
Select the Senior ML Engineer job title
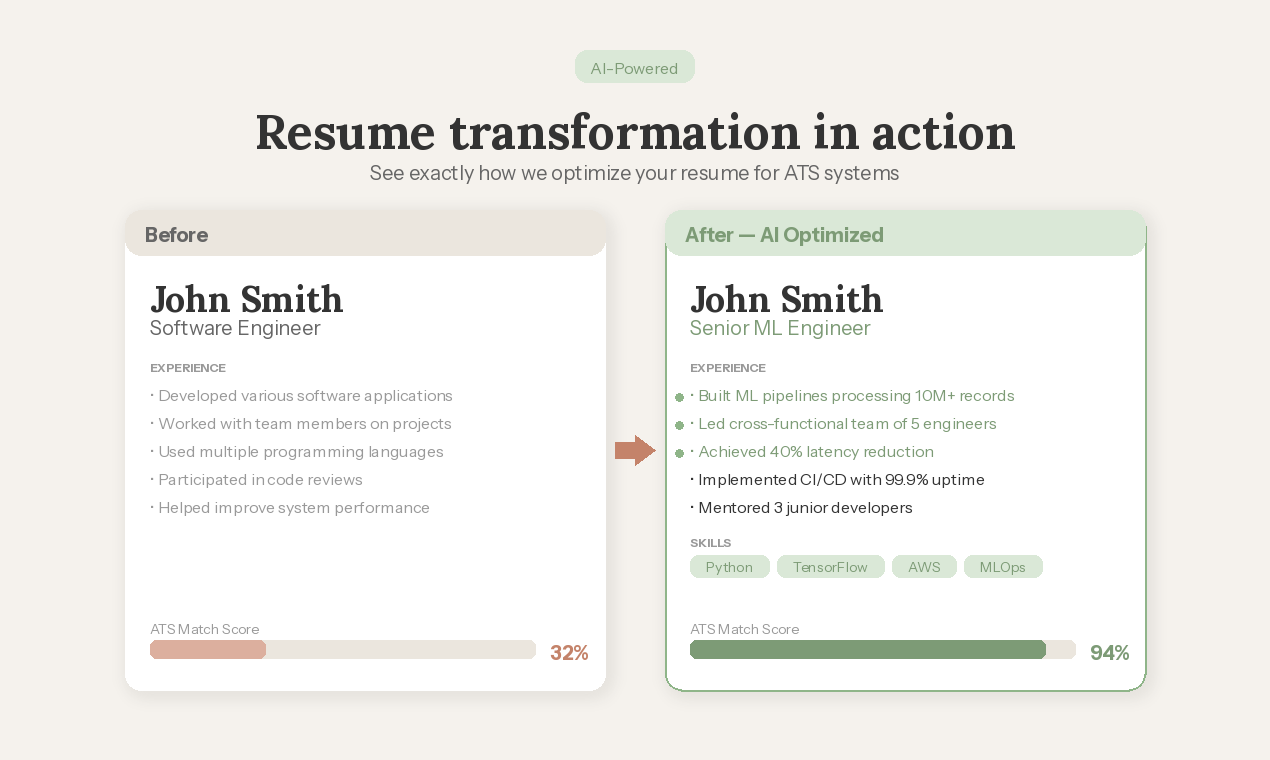point(780,328)
